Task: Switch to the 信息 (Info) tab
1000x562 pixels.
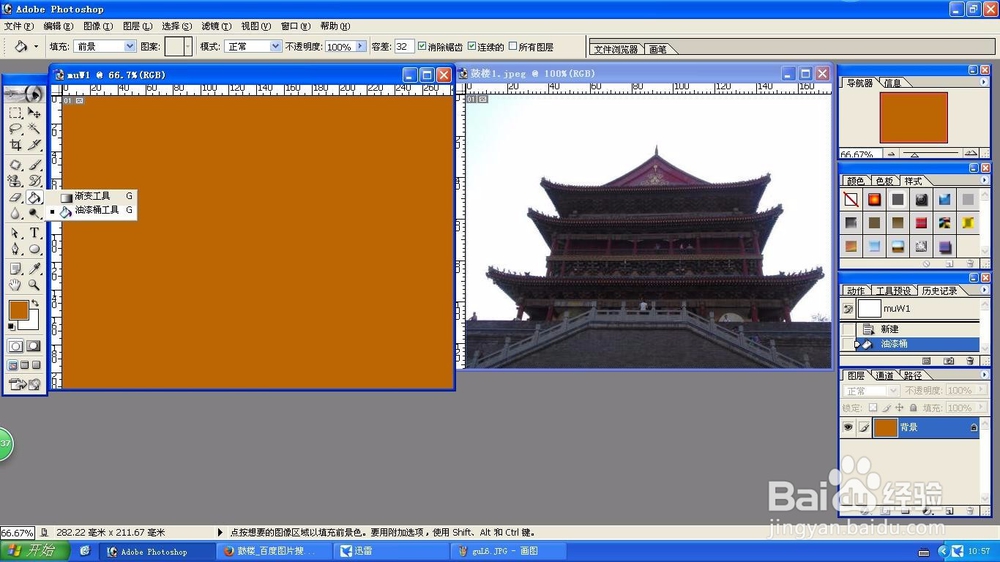Action: coord(892,83)
